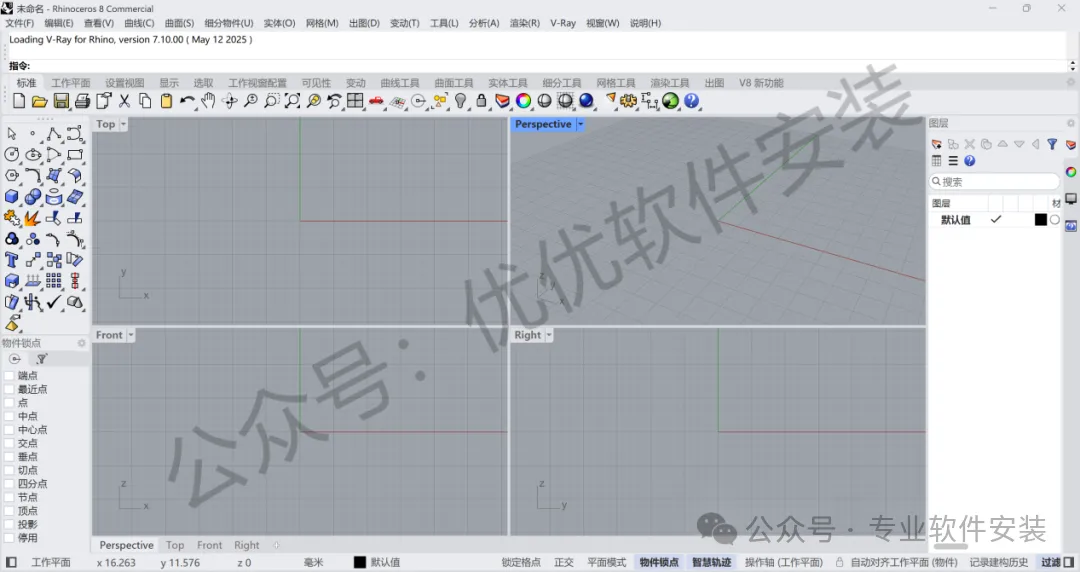The image size is (1080, 572).
Task: Toggle 记录建构历史 in status bar
Action: click(x=999, y=562)
